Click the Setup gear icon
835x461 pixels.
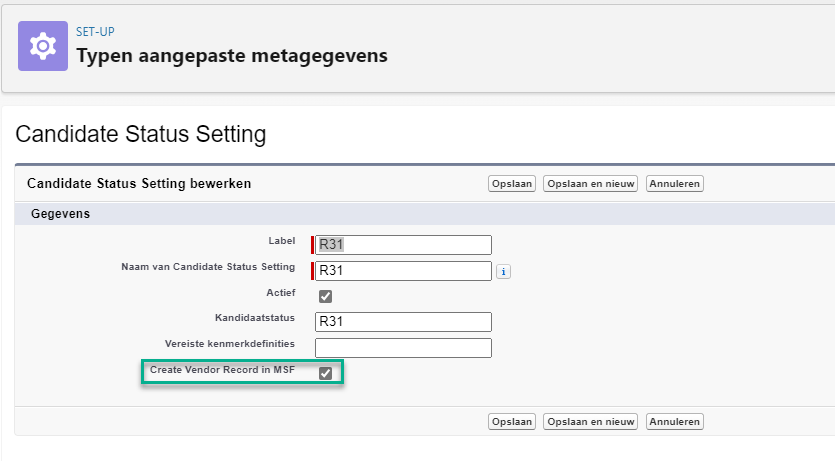point(43,46)
